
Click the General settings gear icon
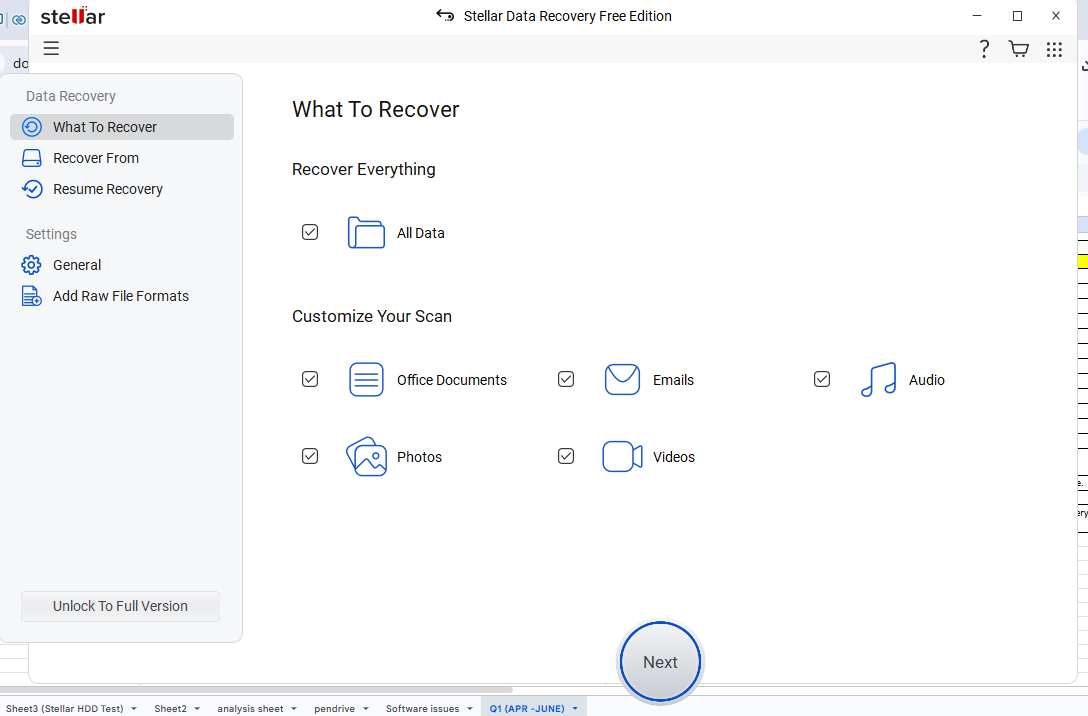(31, 265)
